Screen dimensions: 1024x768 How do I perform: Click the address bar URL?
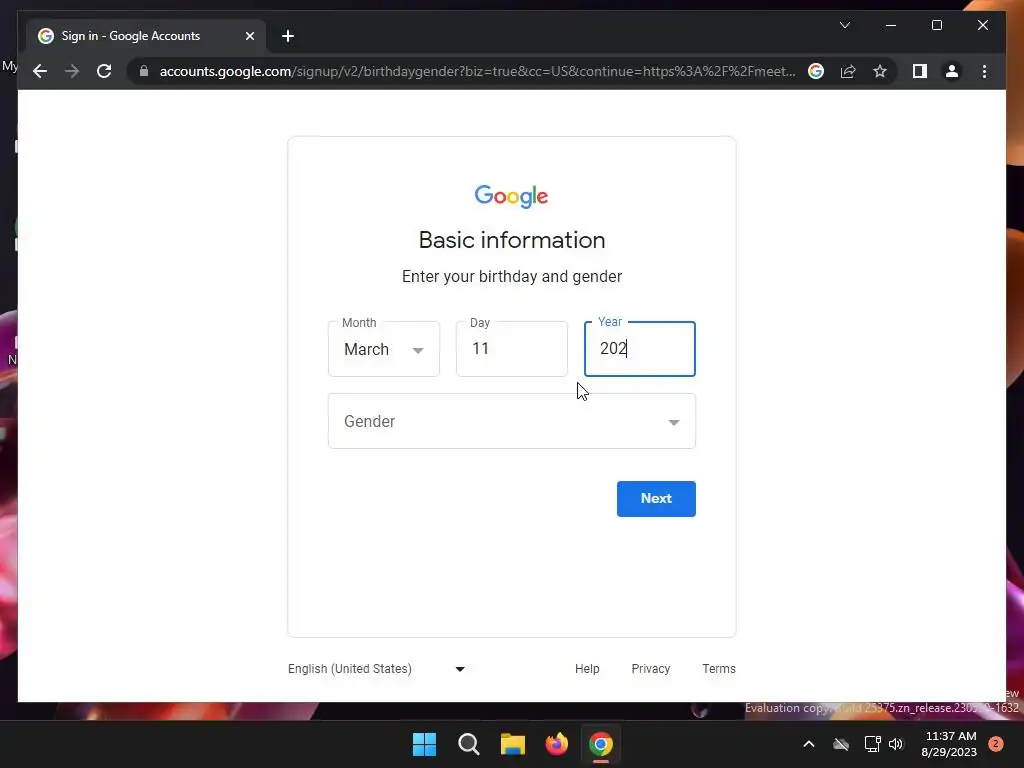tap(477, 71)
